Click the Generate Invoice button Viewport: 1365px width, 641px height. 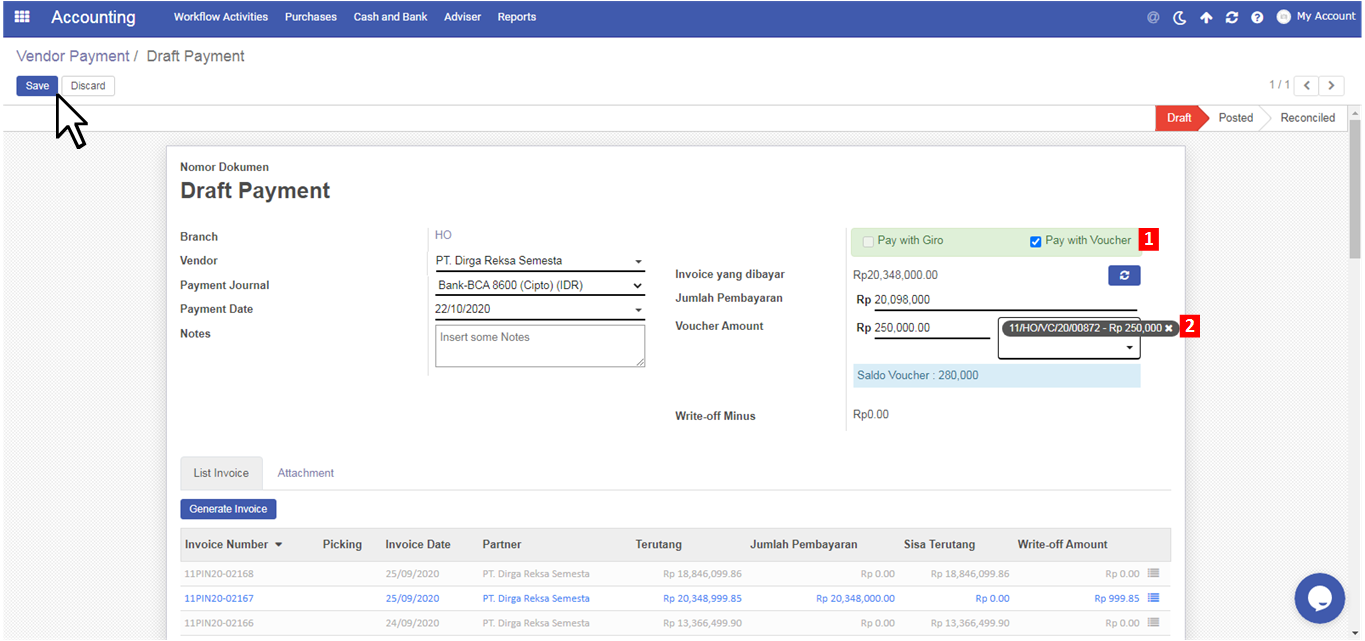click(228, 509)
